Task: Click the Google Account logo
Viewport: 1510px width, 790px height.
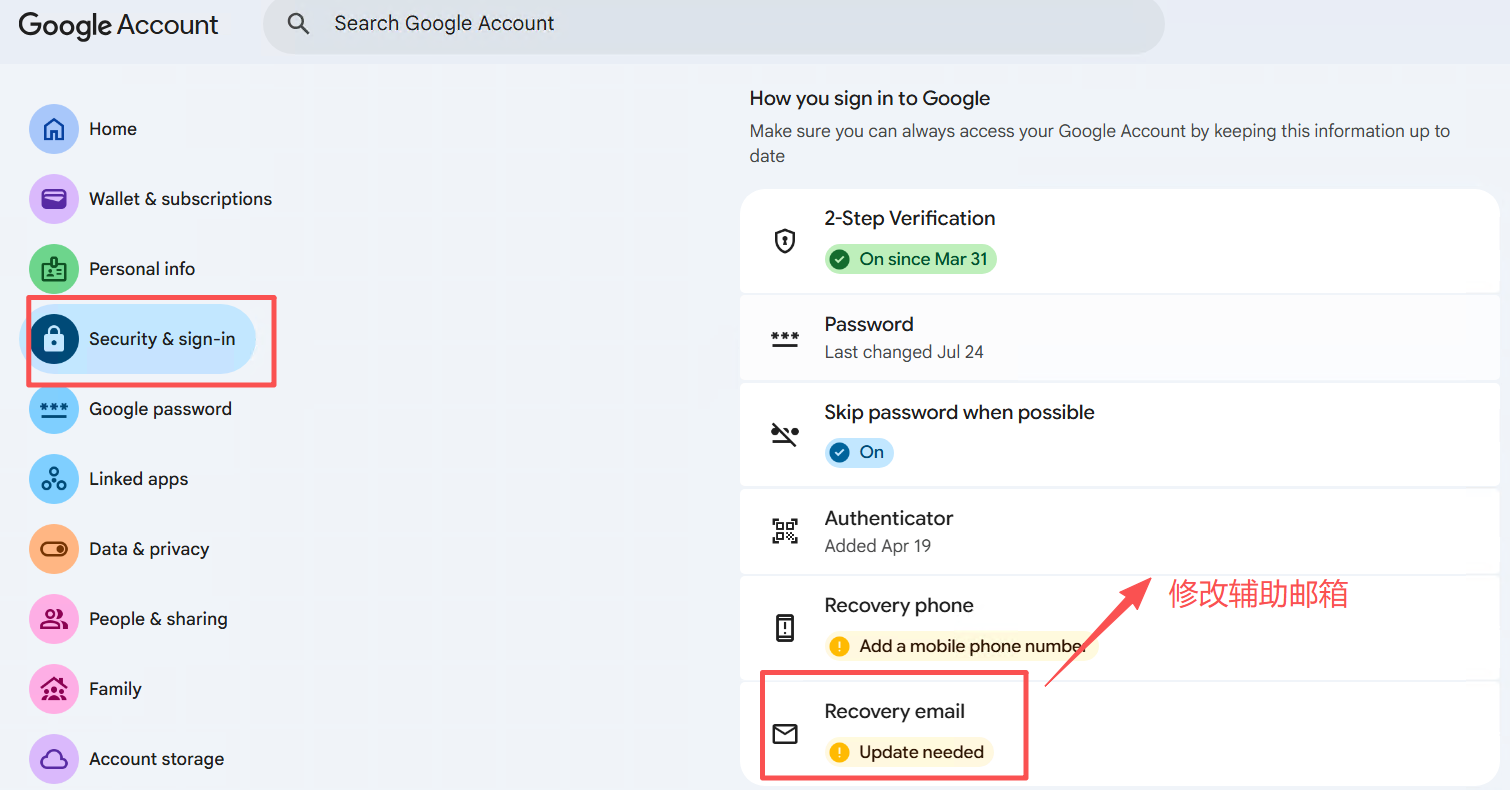Action: [118, 25]
